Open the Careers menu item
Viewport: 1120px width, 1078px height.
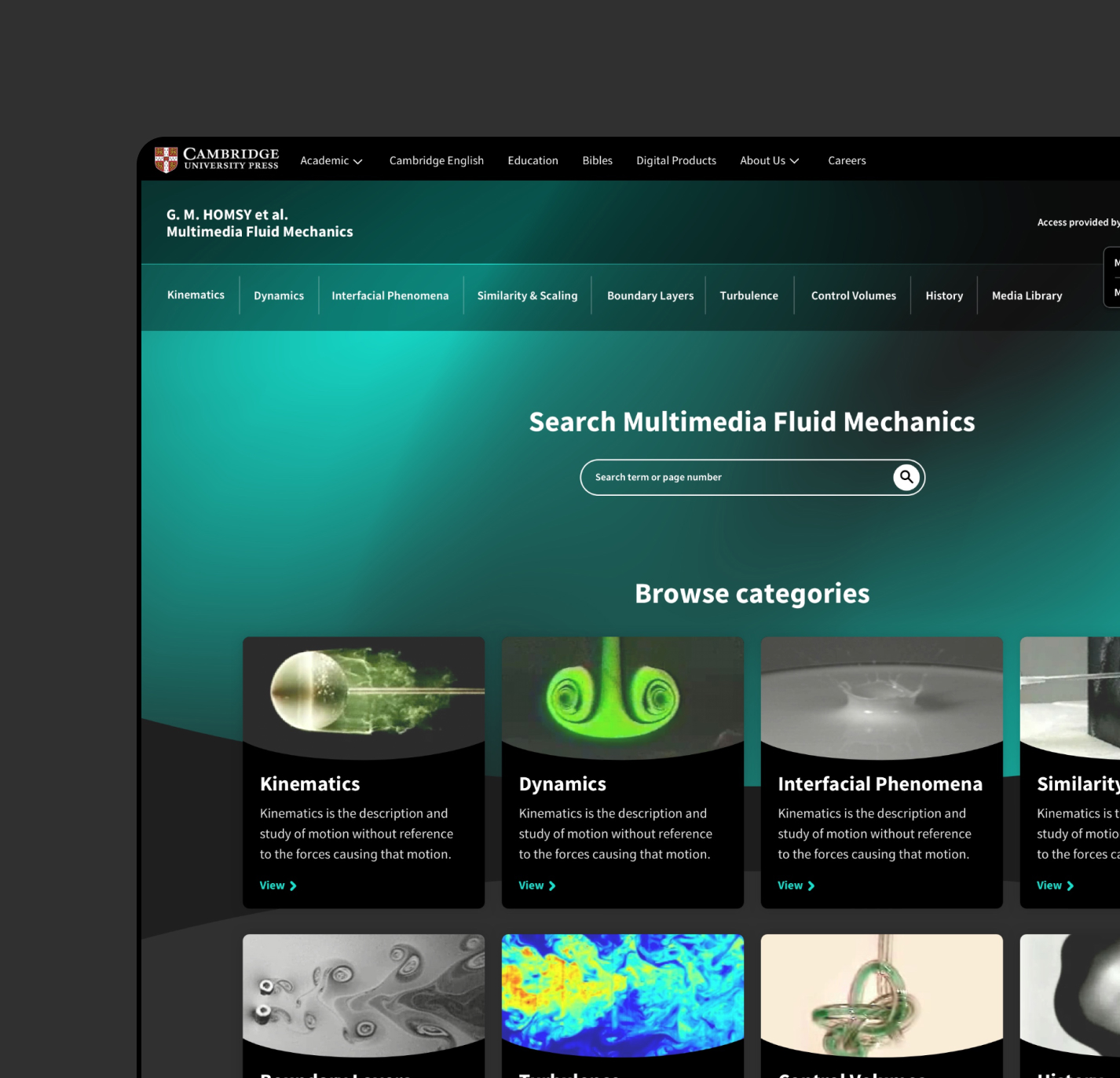click(x=846, y=160)
